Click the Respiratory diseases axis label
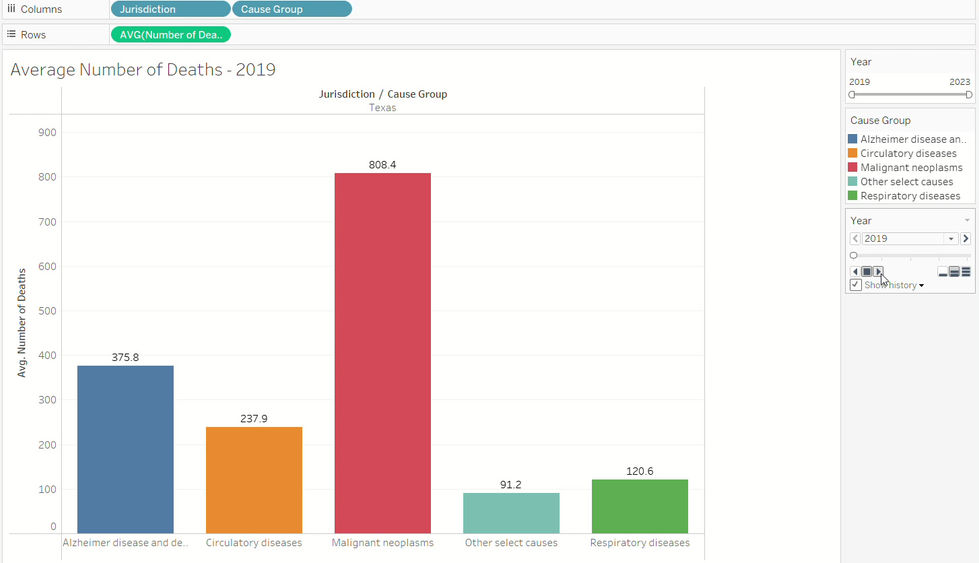Viewport: 979px width, 563px height. click(640, 543)
